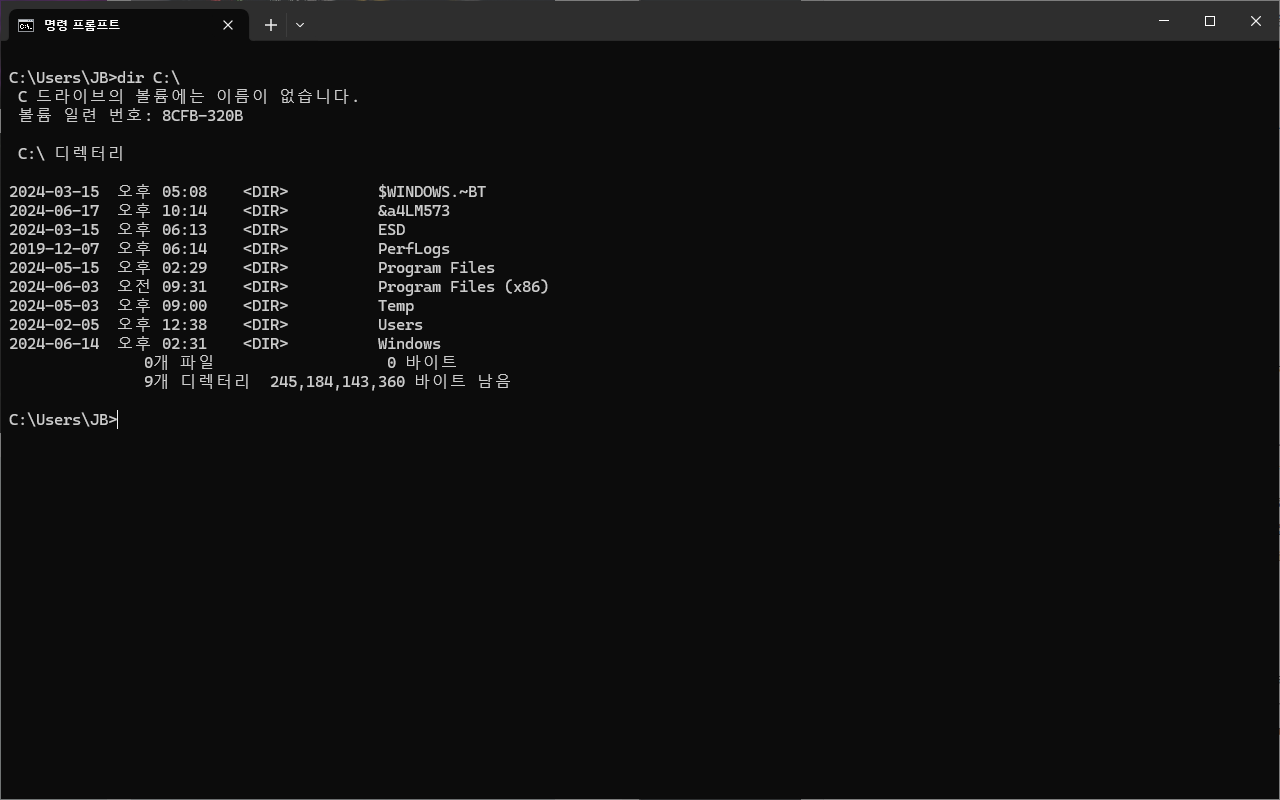
Task: Click the 245,184,143,360 free bytes value
Action: pos(338,382)
